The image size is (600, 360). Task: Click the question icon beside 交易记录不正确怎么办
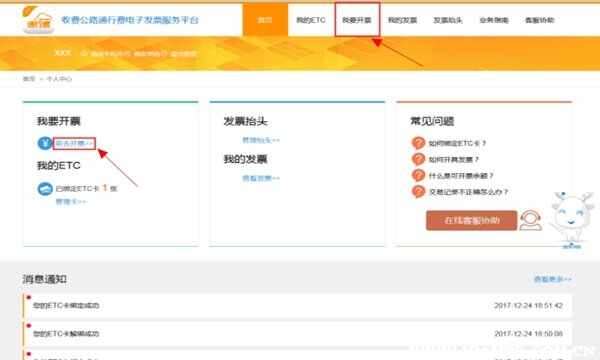coord(418,191)
